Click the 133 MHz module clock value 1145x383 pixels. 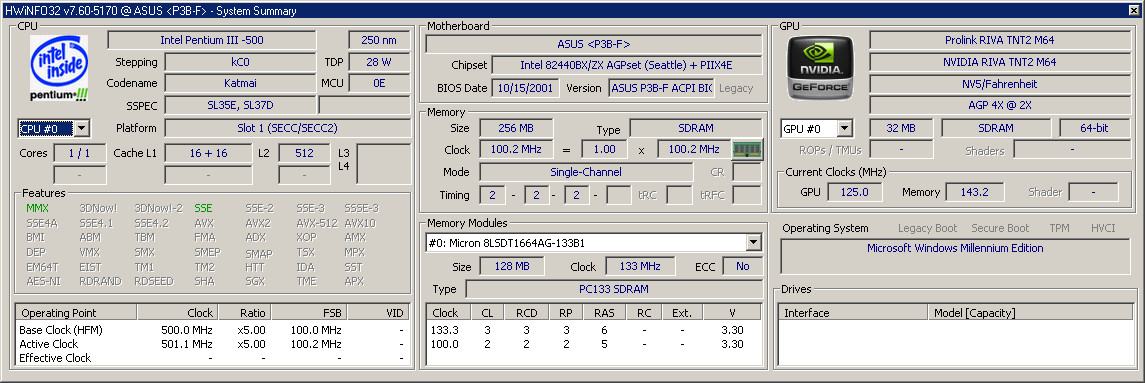click(x=639, y=266)
